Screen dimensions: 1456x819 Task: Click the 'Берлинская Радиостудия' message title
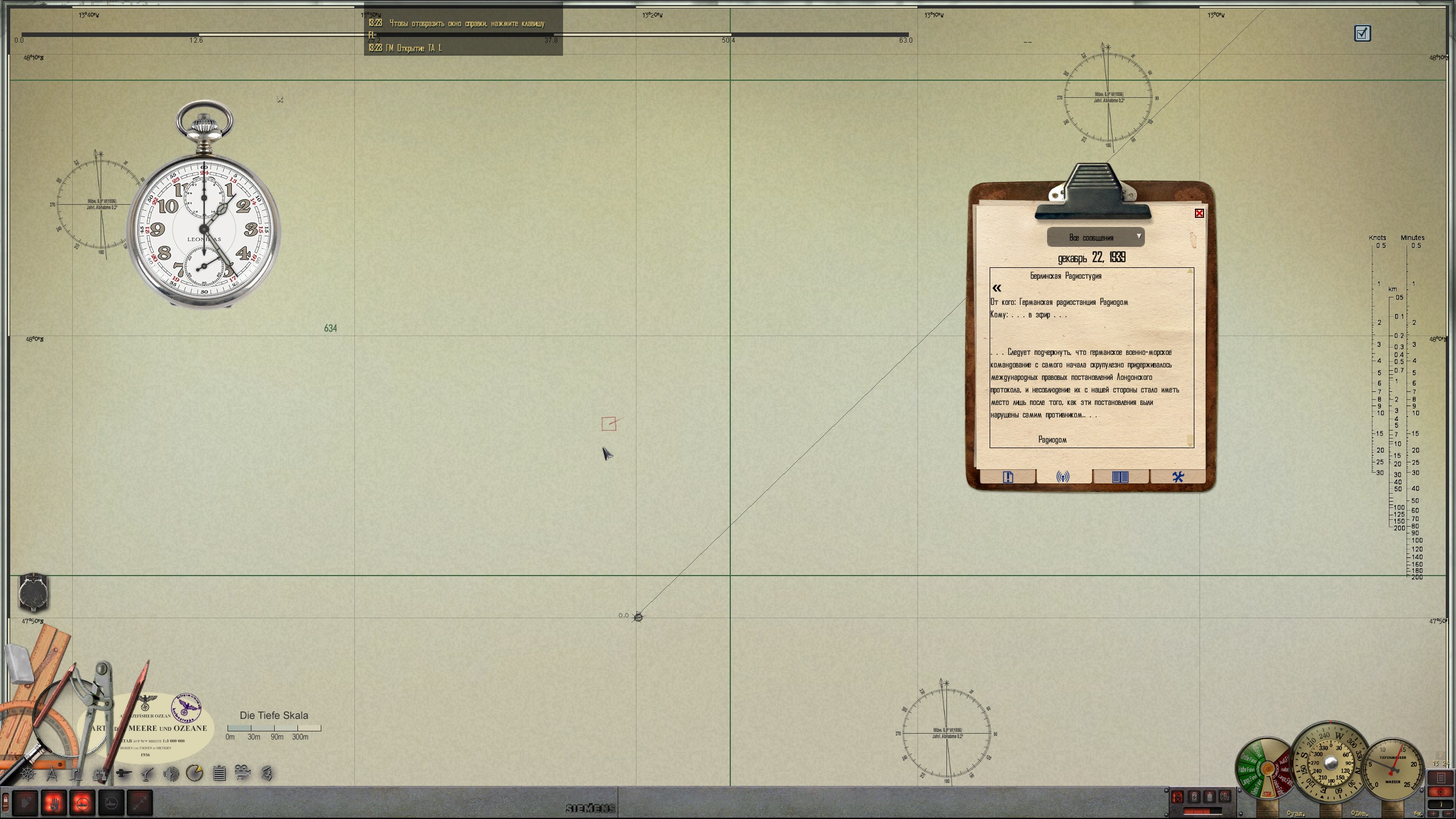coord(1066,276)
